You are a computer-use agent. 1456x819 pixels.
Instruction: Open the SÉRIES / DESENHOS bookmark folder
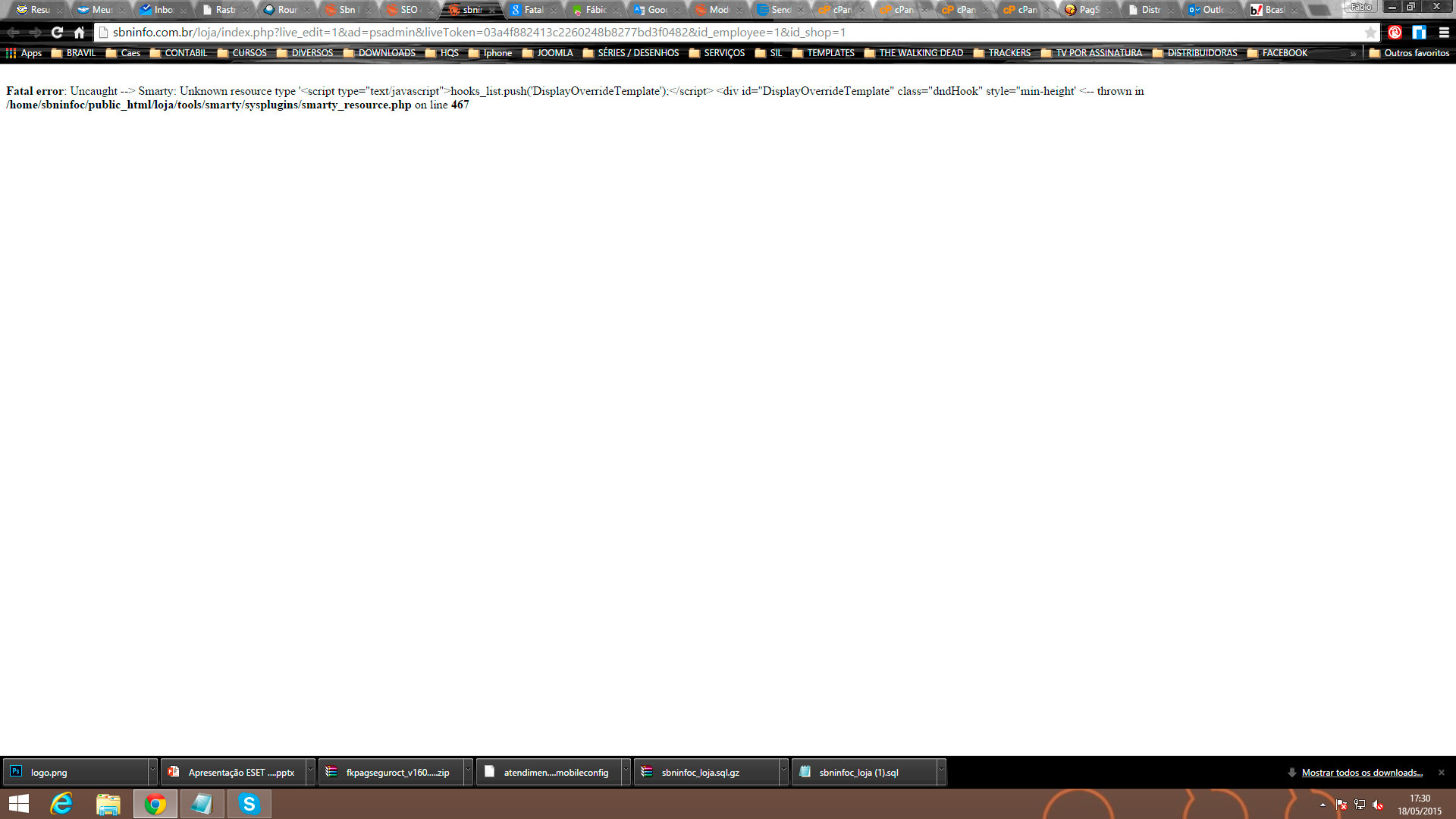[631, 53]
